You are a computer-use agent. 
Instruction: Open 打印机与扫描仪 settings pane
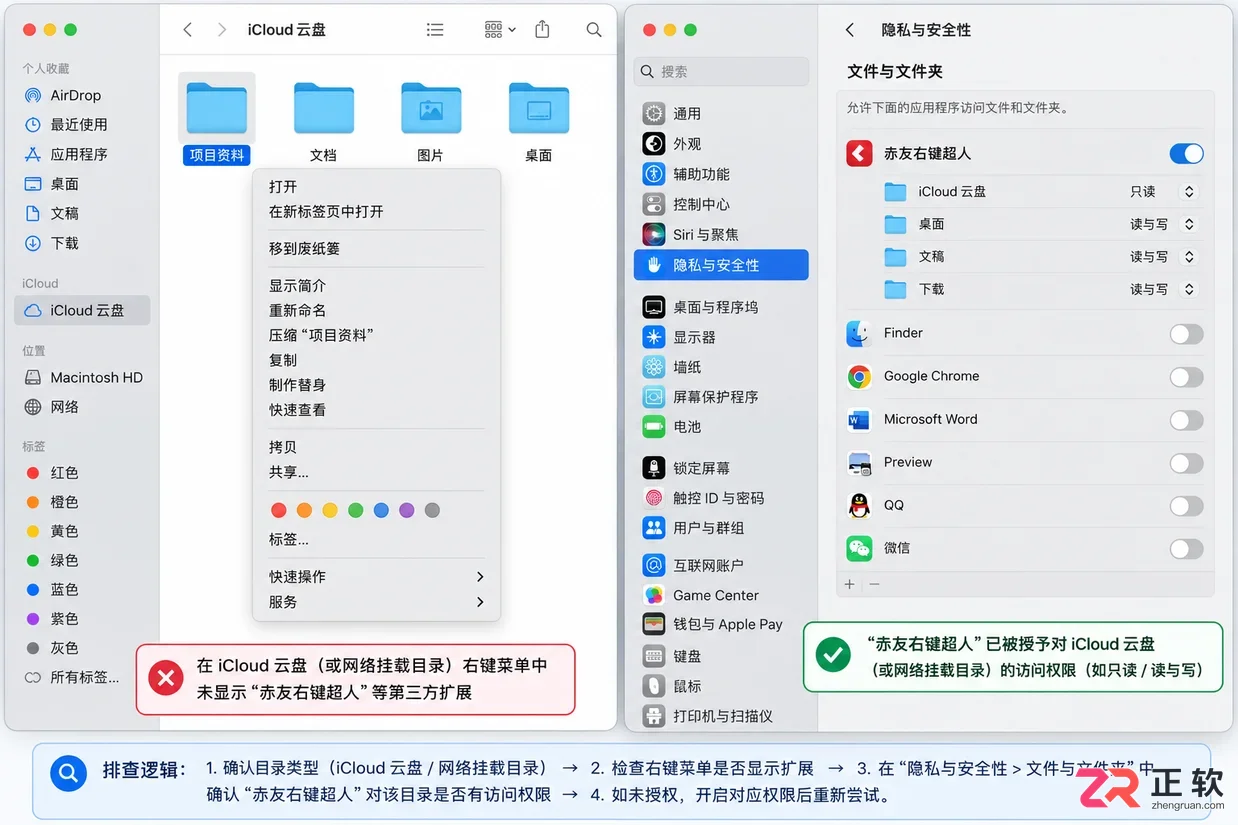[x=721, y=716]
